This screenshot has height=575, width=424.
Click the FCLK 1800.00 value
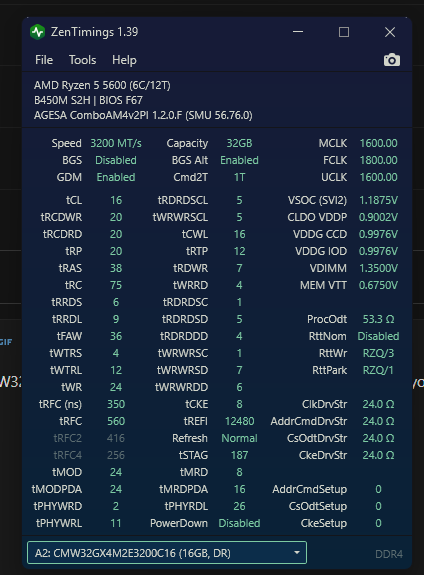(x=378, y=160)
